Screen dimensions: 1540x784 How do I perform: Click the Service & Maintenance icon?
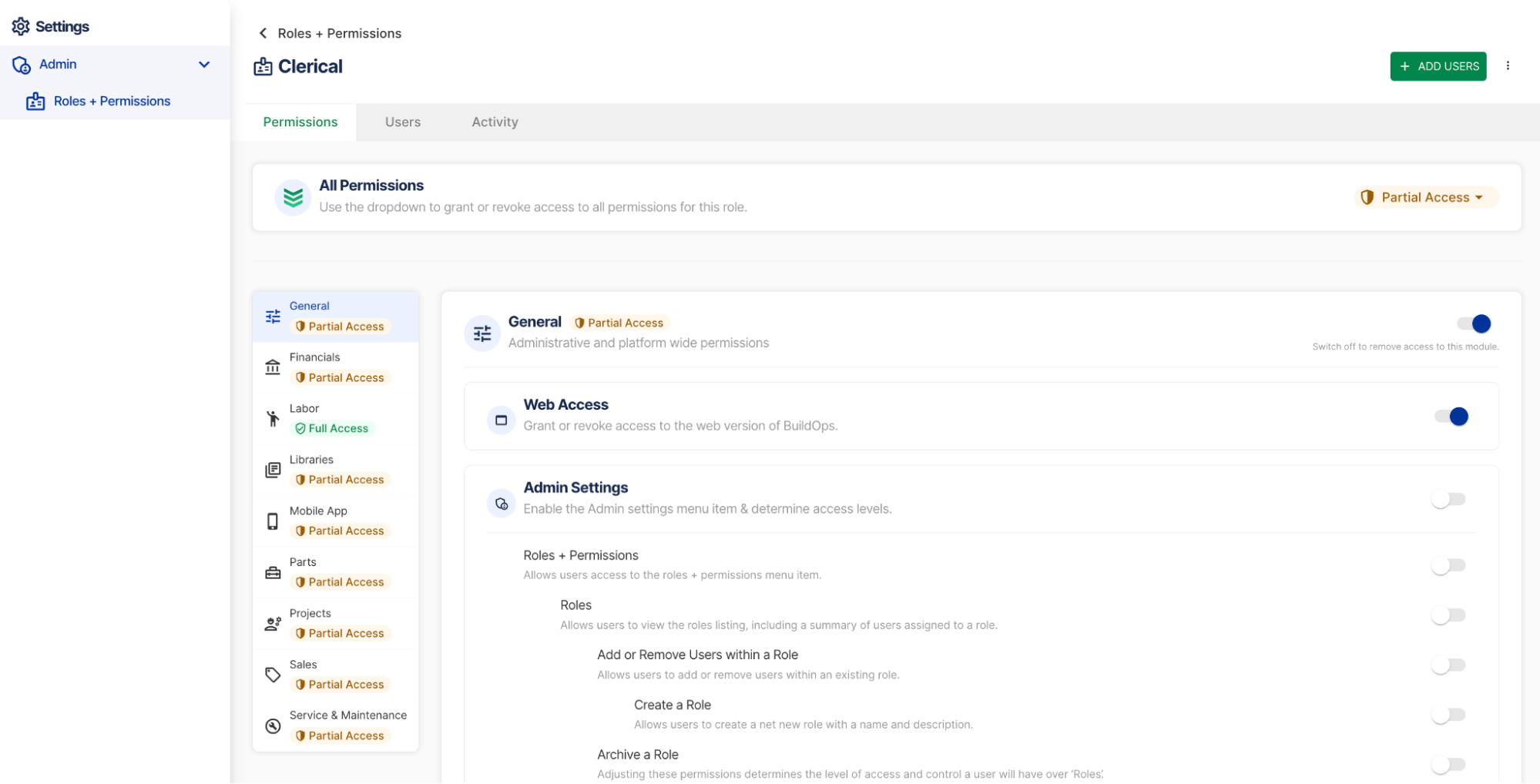click(273, 725)
